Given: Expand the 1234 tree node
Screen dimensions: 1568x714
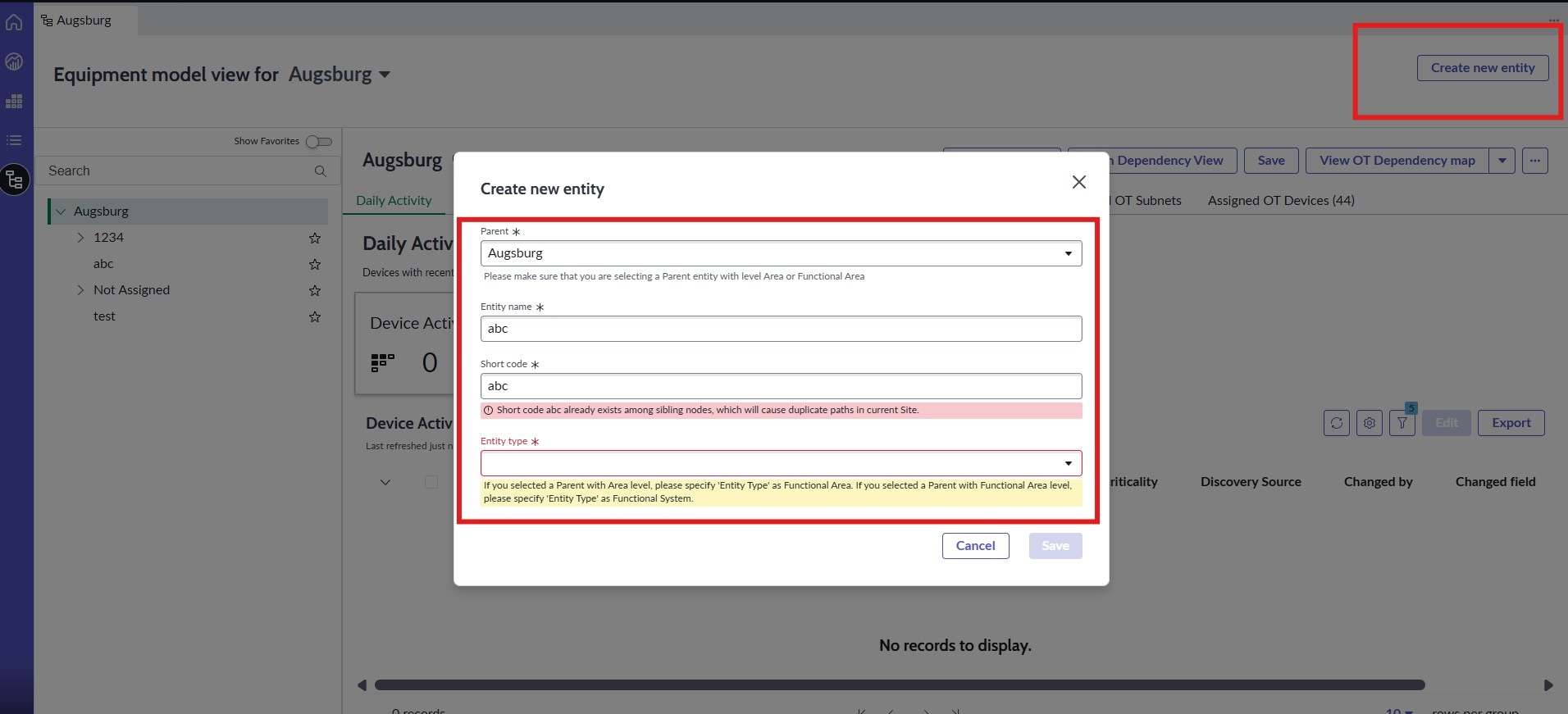Looking at the screenshot, I should [x=80, y=238].
